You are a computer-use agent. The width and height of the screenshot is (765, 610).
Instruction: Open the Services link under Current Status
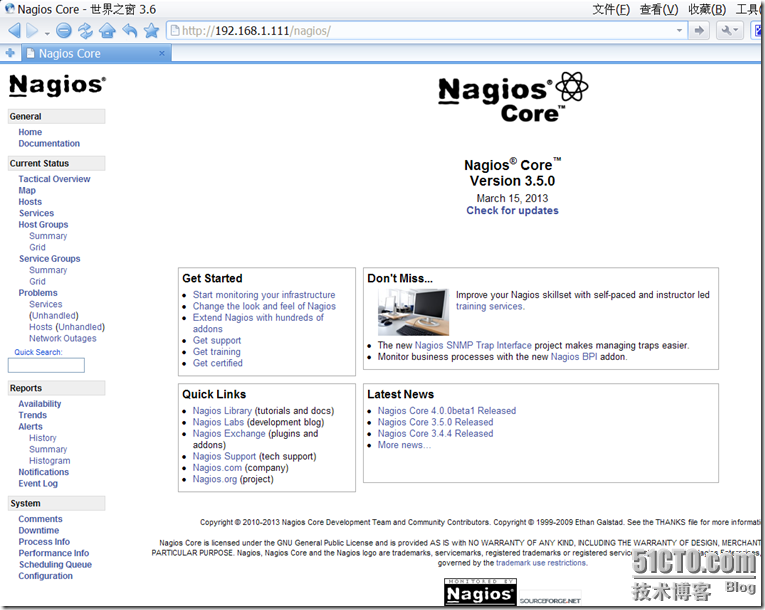pyautogui.click(x=37, y=213)
